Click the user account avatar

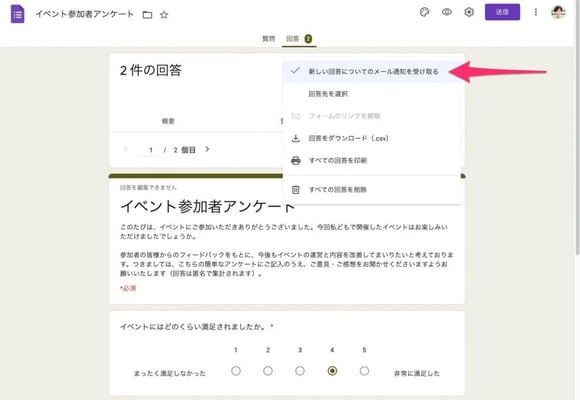pos(558,12)
